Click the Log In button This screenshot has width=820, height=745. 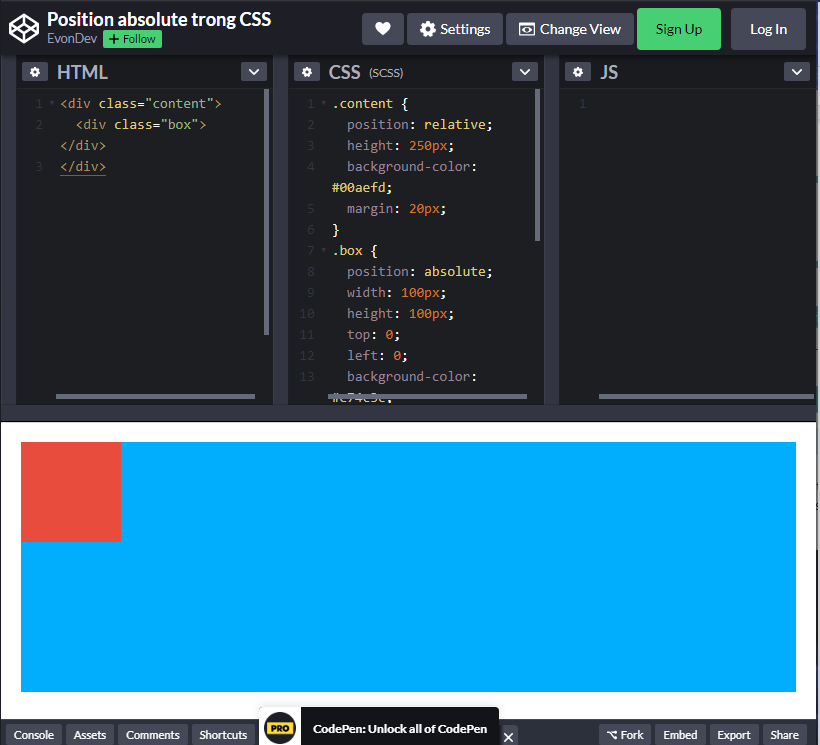768,29
